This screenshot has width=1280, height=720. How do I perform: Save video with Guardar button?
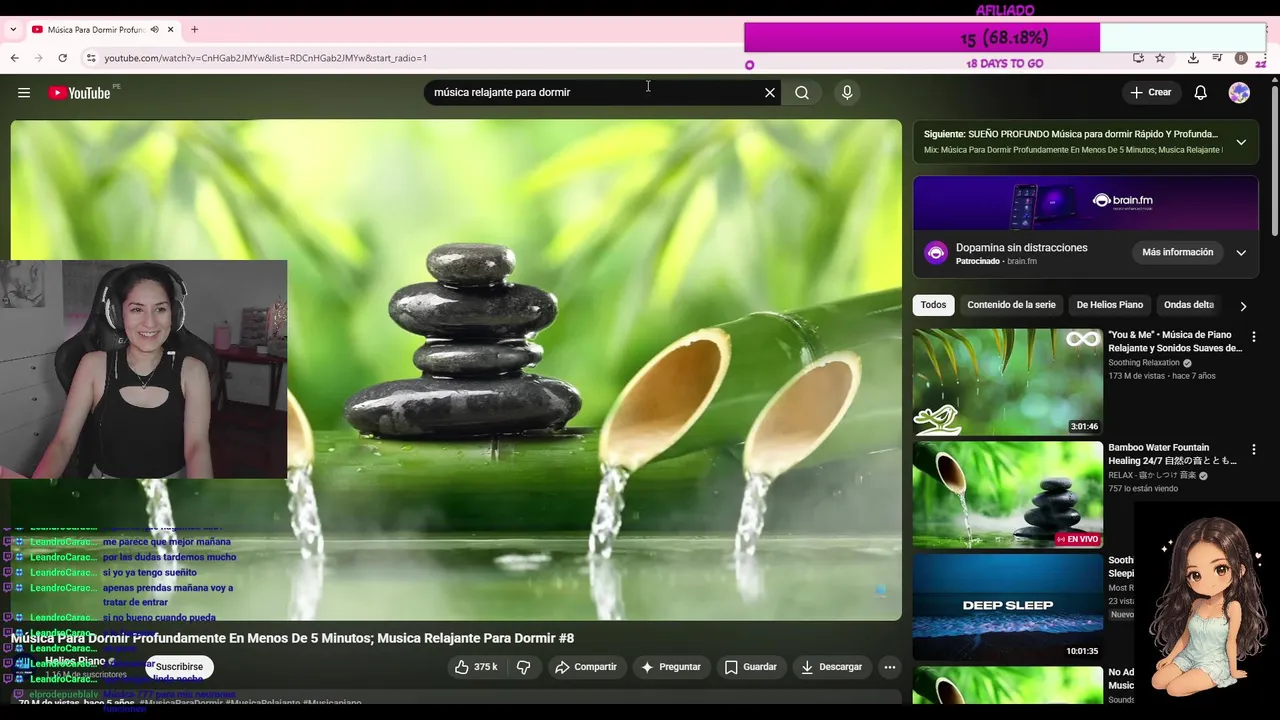point(750,667)
